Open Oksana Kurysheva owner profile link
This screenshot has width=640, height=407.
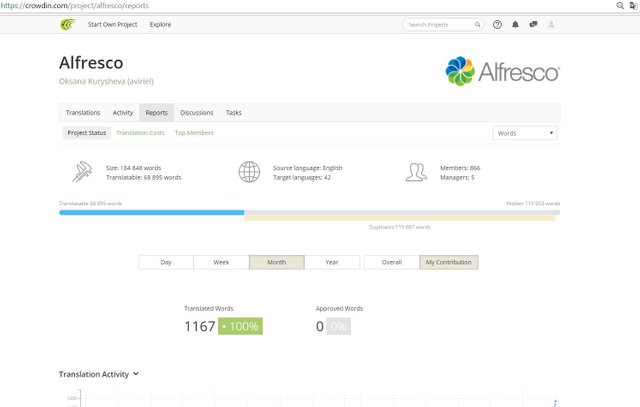point(92,81)
